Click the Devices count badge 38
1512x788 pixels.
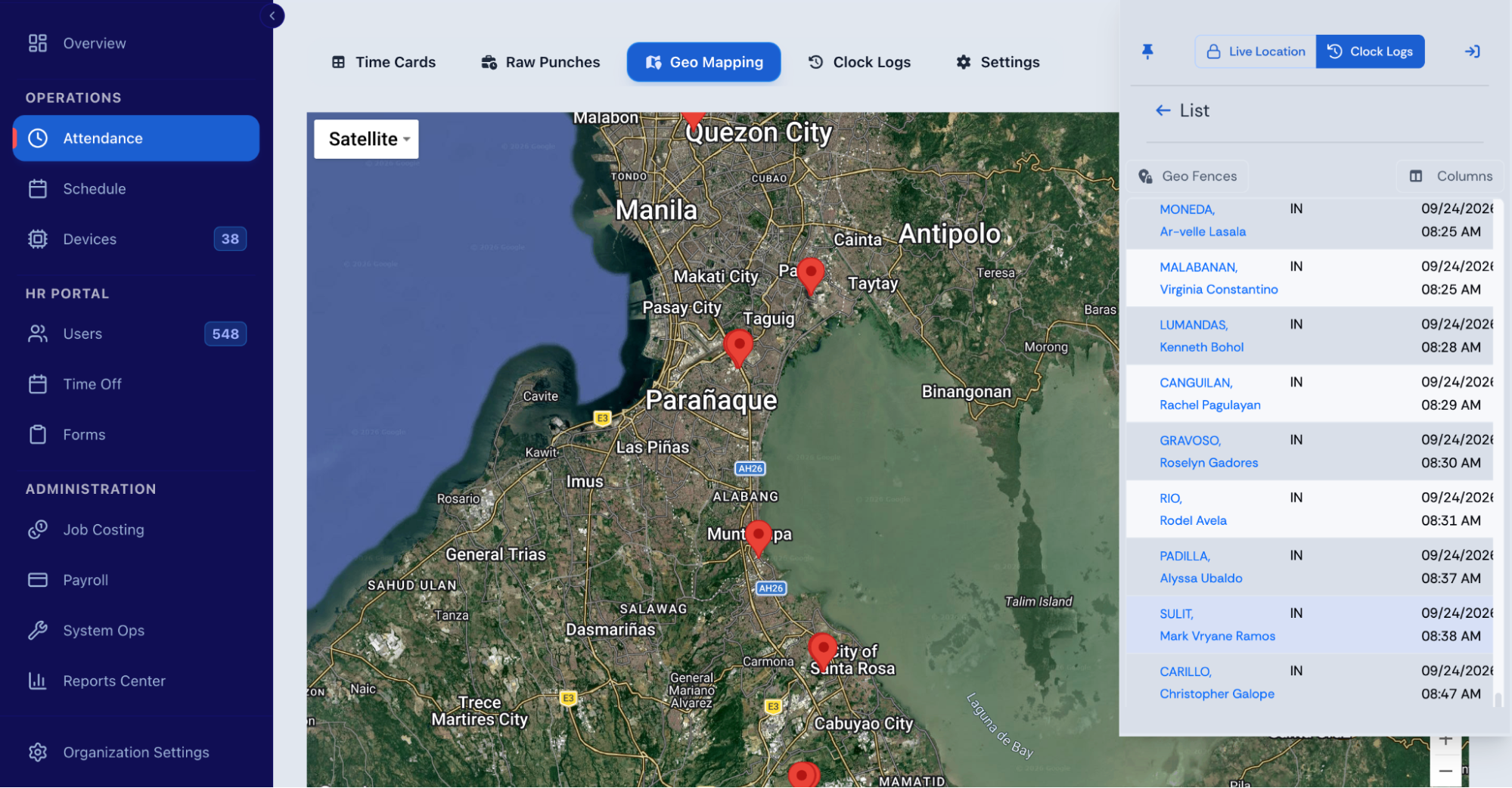coord(230,239)
